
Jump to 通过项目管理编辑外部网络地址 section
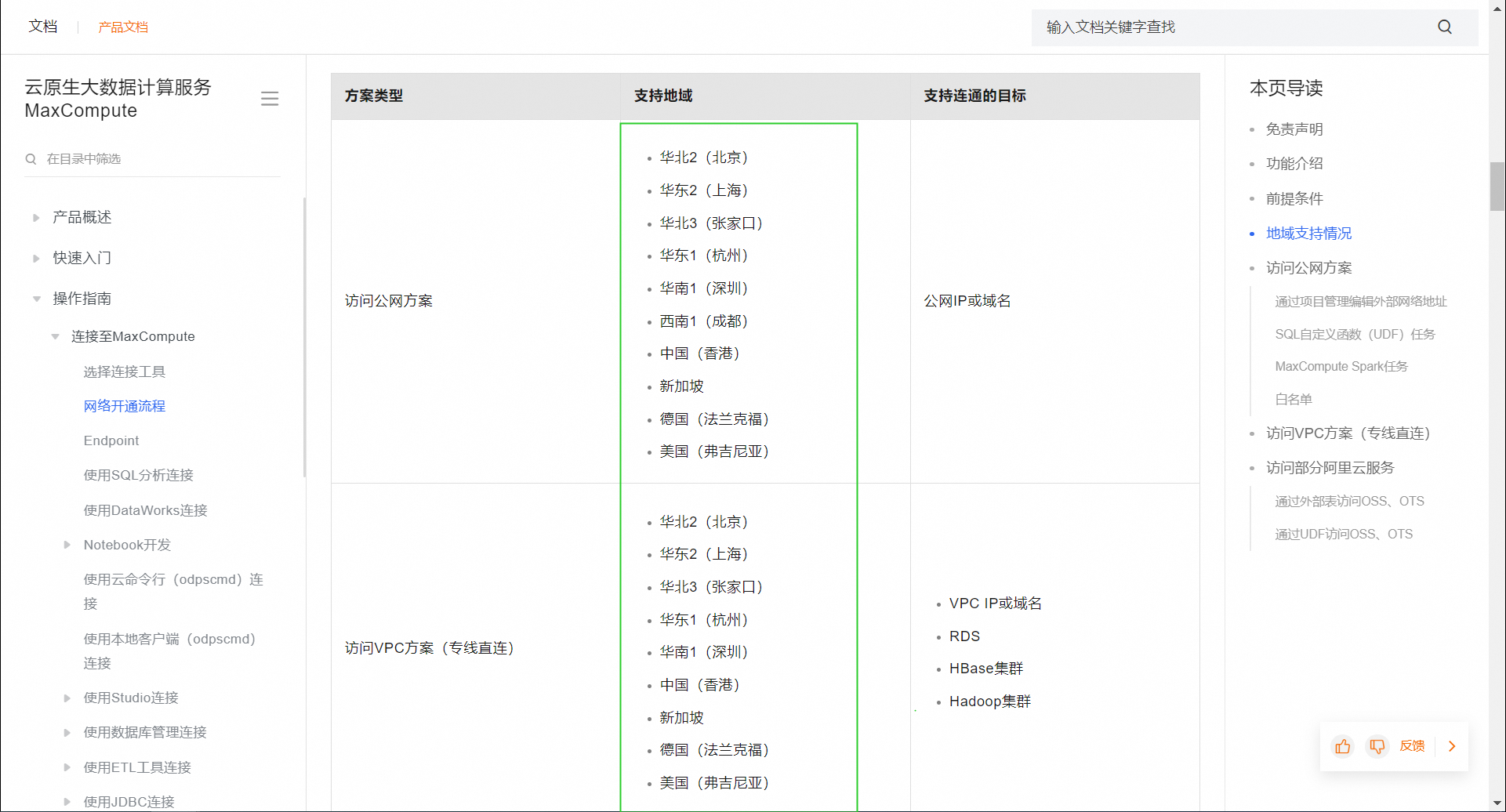[1361, 302]
